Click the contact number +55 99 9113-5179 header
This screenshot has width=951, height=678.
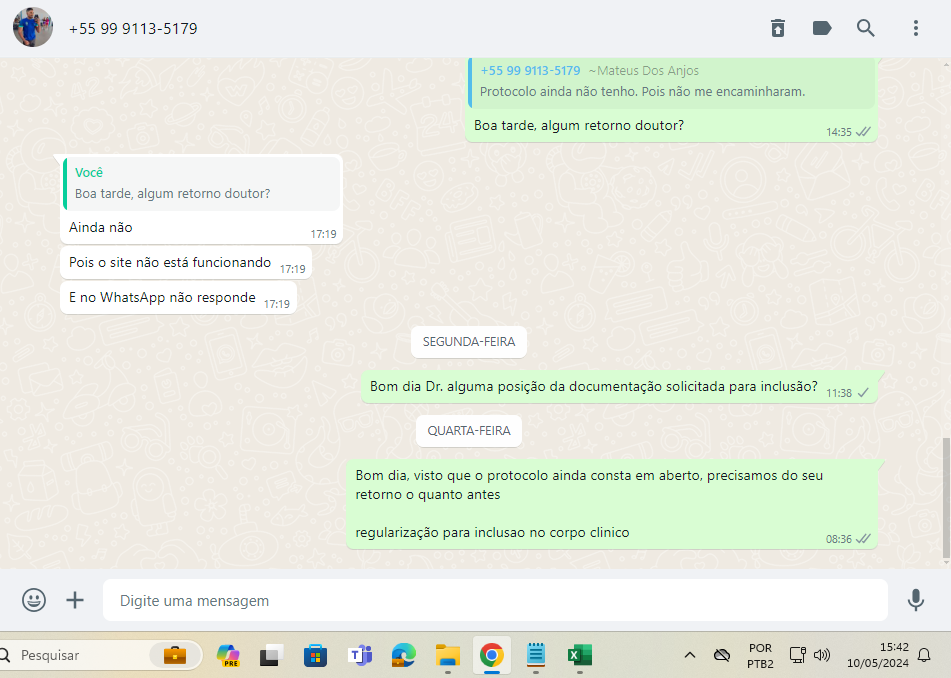[133, 29]
